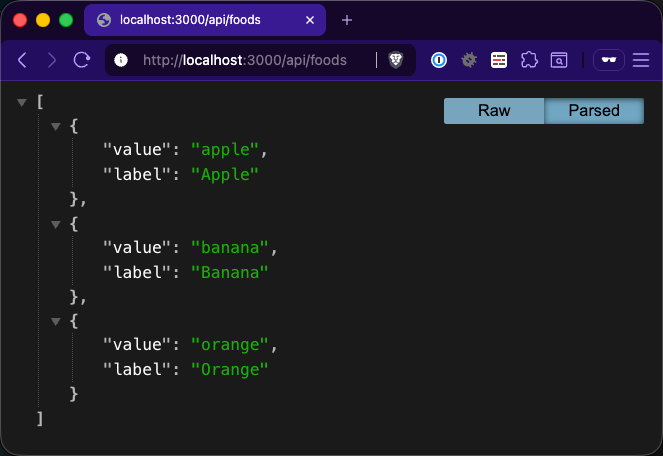Collapse the root JSON array

coord(22,102)
